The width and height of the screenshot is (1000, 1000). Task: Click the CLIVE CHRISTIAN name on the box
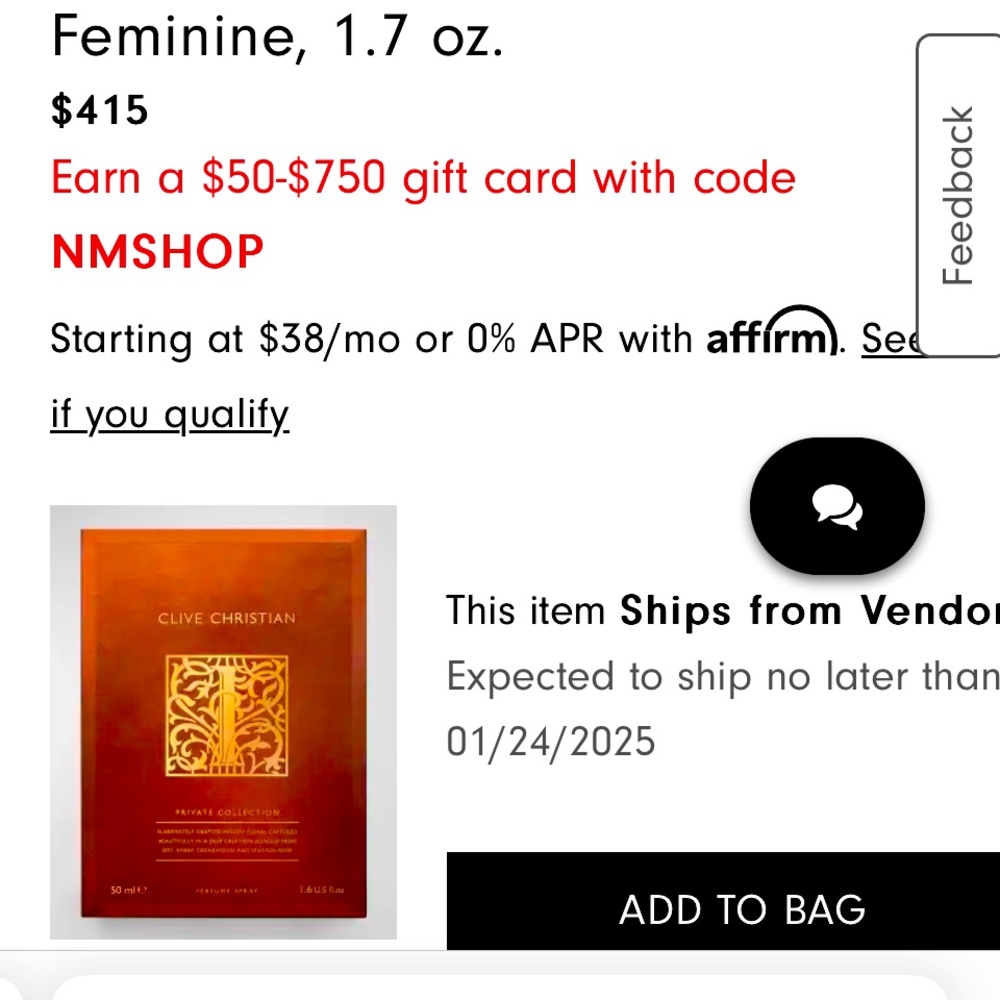click(x=227, y=618)
